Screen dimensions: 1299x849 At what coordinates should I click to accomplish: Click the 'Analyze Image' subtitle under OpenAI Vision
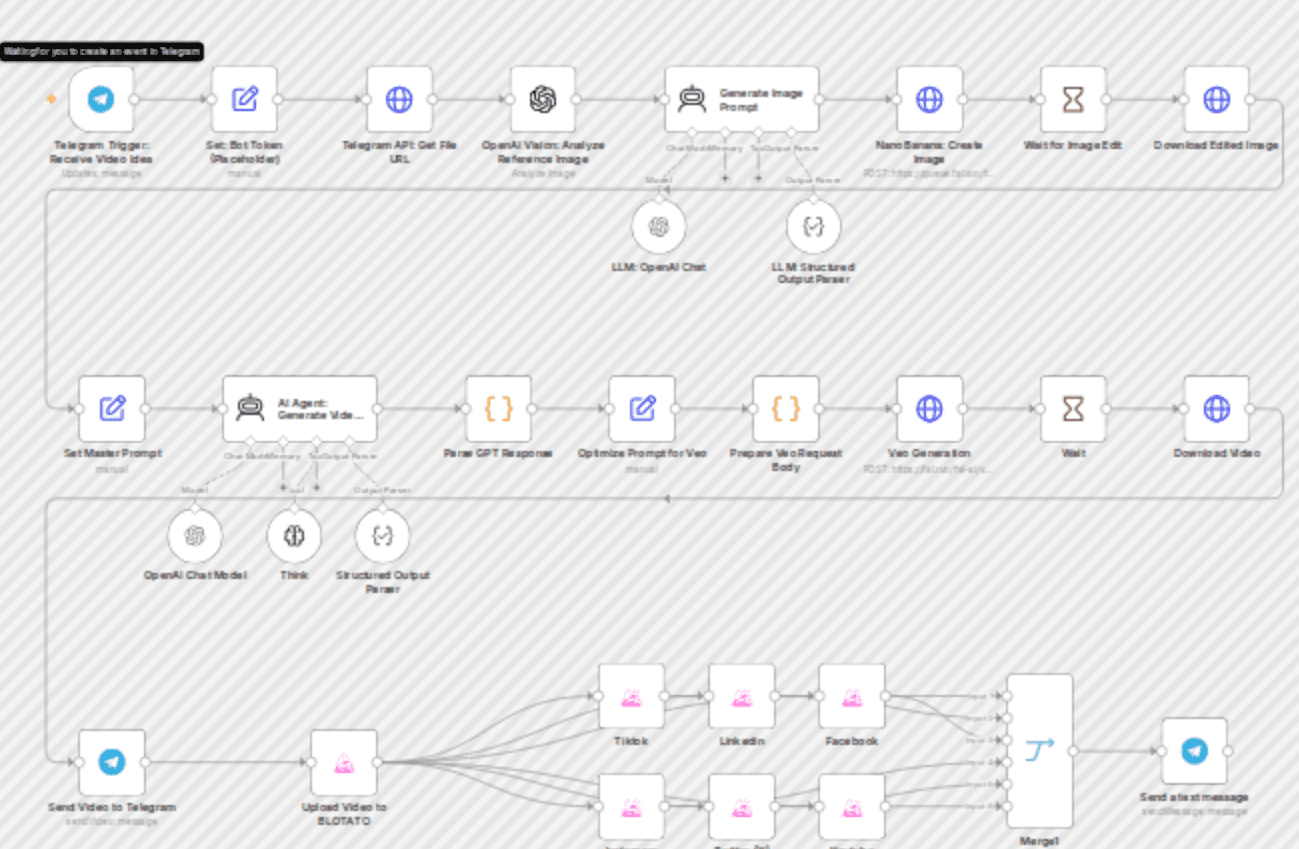click(x=543, y=173)
